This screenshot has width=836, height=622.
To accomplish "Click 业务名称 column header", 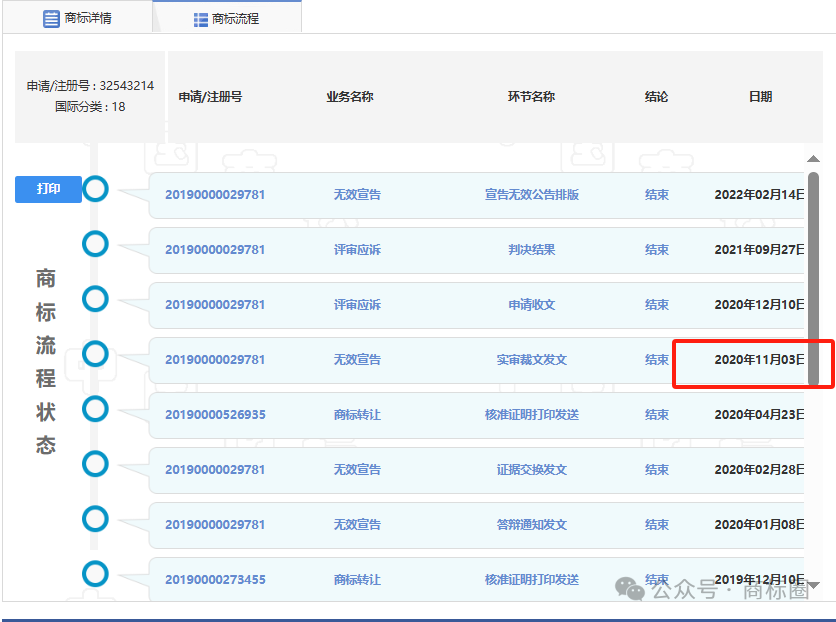I will [x=350, y=96].
